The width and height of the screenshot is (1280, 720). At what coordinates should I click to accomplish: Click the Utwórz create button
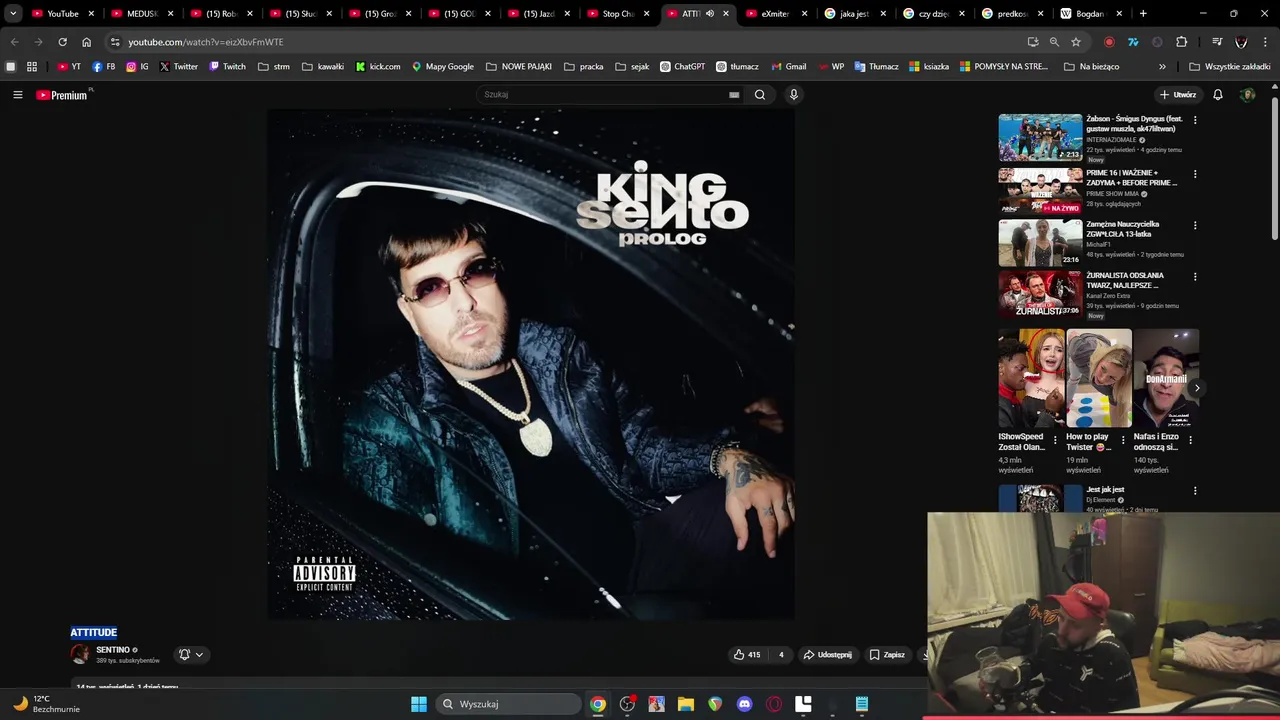point(1178,95)
